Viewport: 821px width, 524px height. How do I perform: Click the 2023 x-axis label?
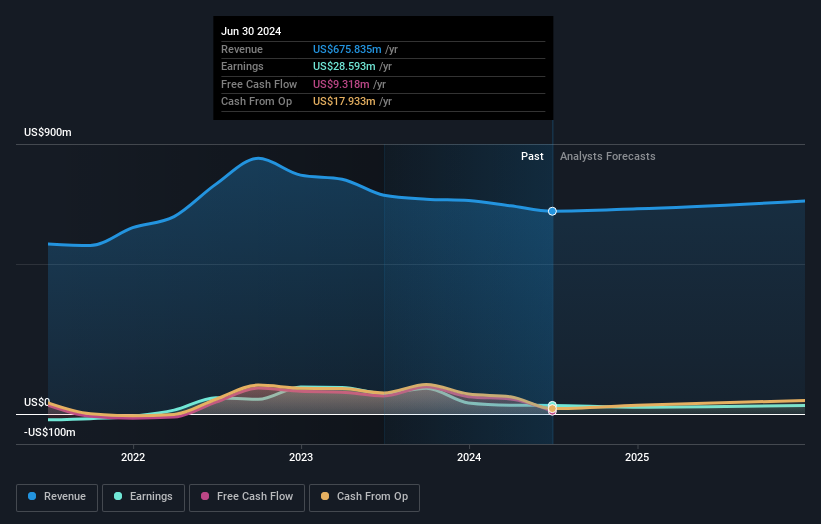pyautogui.click(x=301, y=457)
